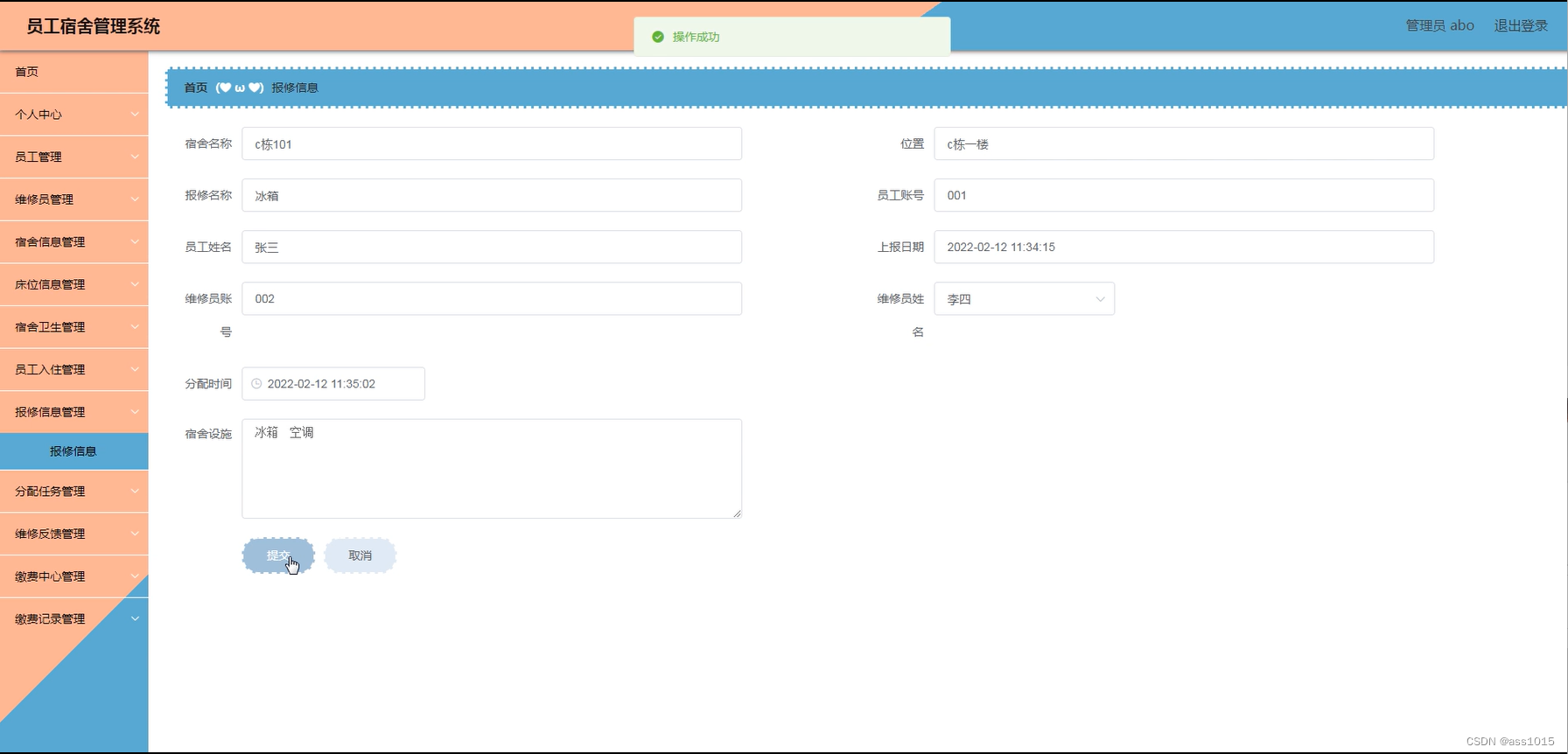Image resolution: width=1568 pixels, height=754 pixels.
Task: Click chevron arrow beside 报修信息管理
Action: pyautogui.click(x=135, y=412)
